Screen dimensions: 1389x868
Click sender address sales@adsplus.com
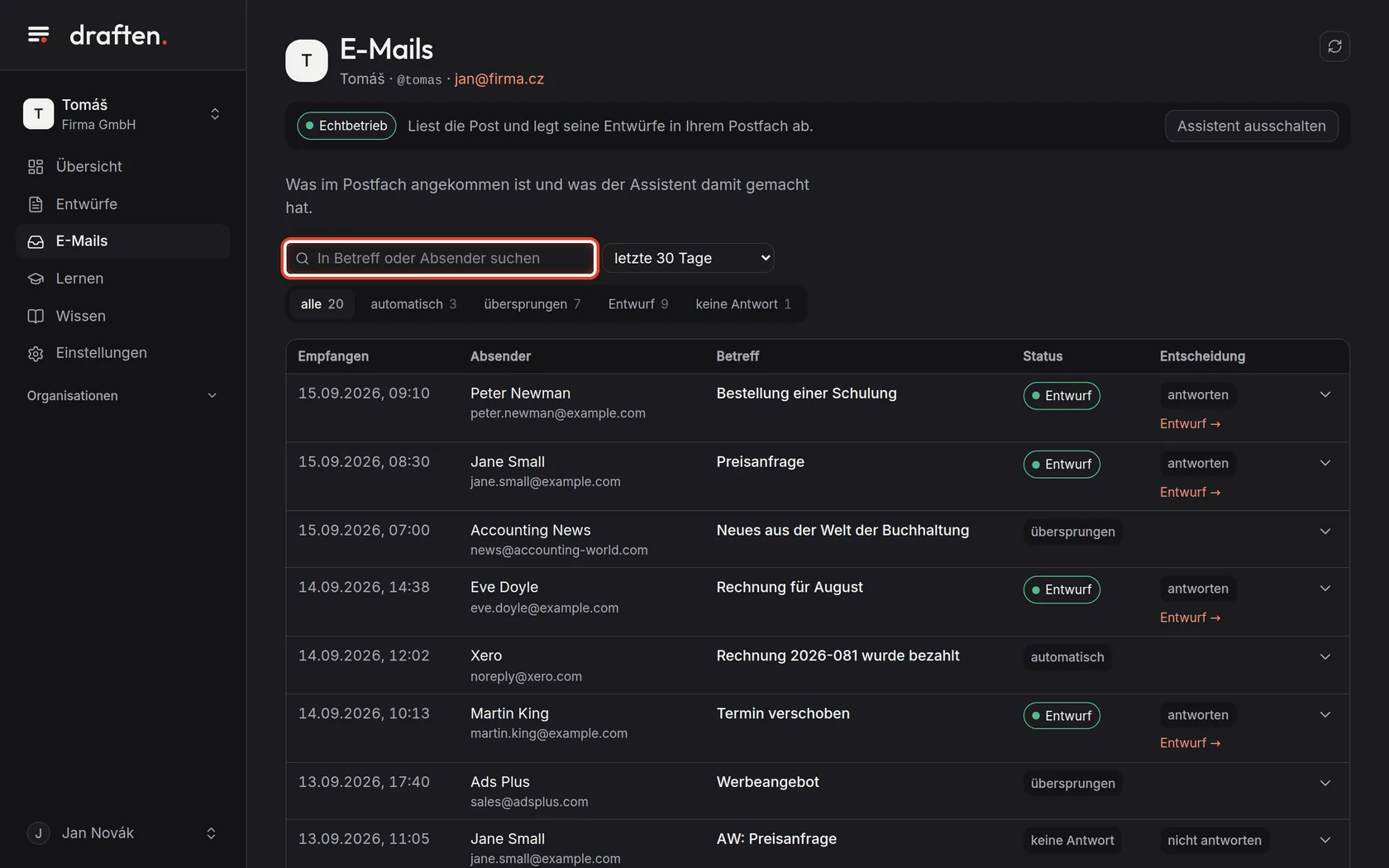tap(529, 803)
